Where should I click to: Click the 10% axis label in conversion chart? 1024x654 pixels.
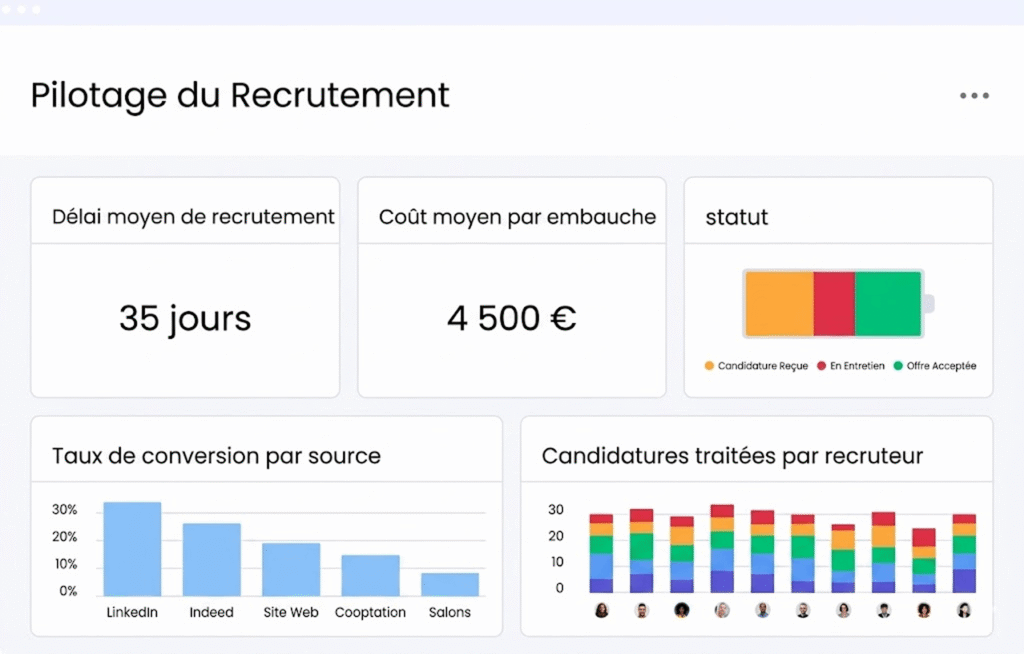click(65, 564)
